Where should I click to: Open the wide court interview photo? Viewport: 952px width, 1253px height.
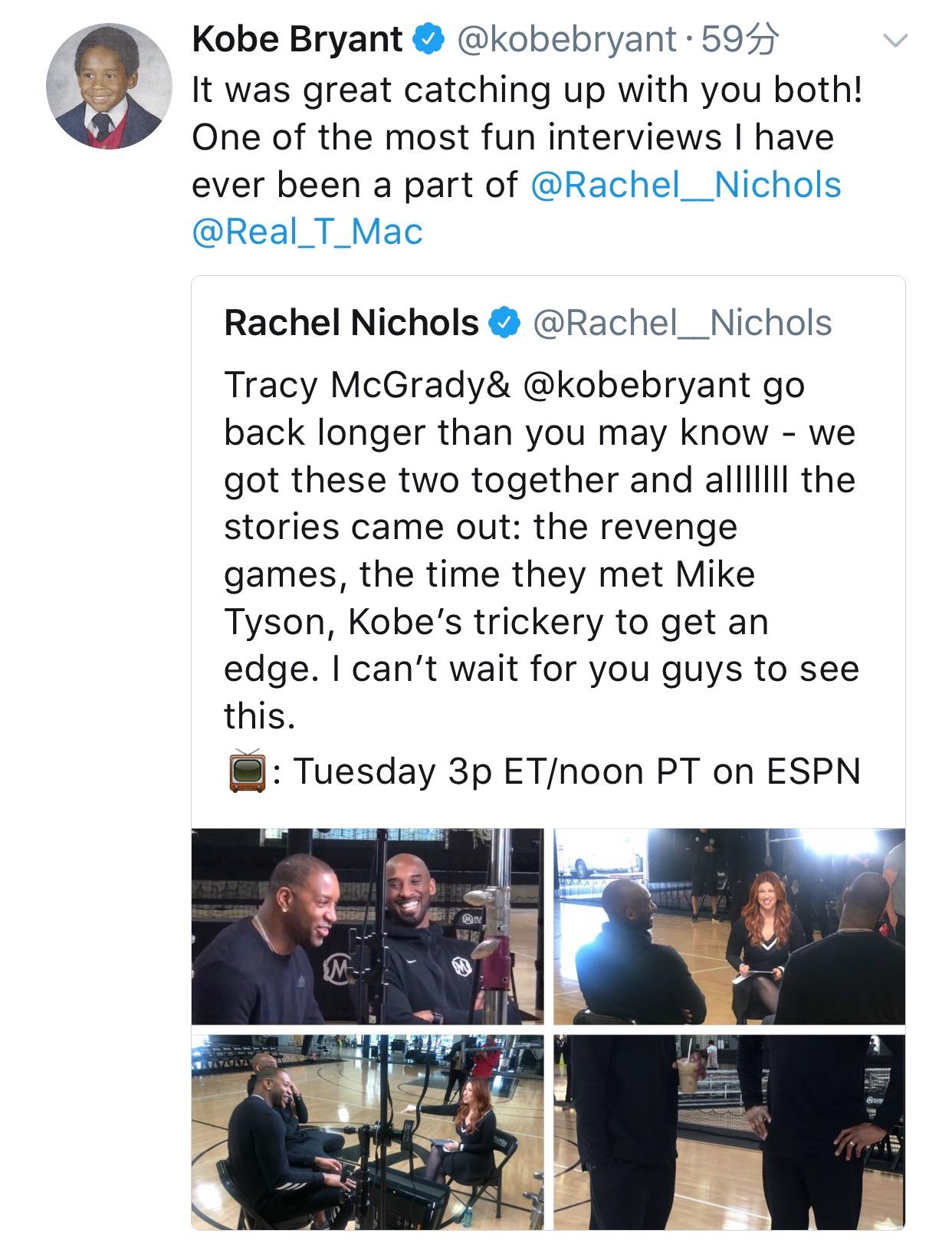coord(367,1132)
